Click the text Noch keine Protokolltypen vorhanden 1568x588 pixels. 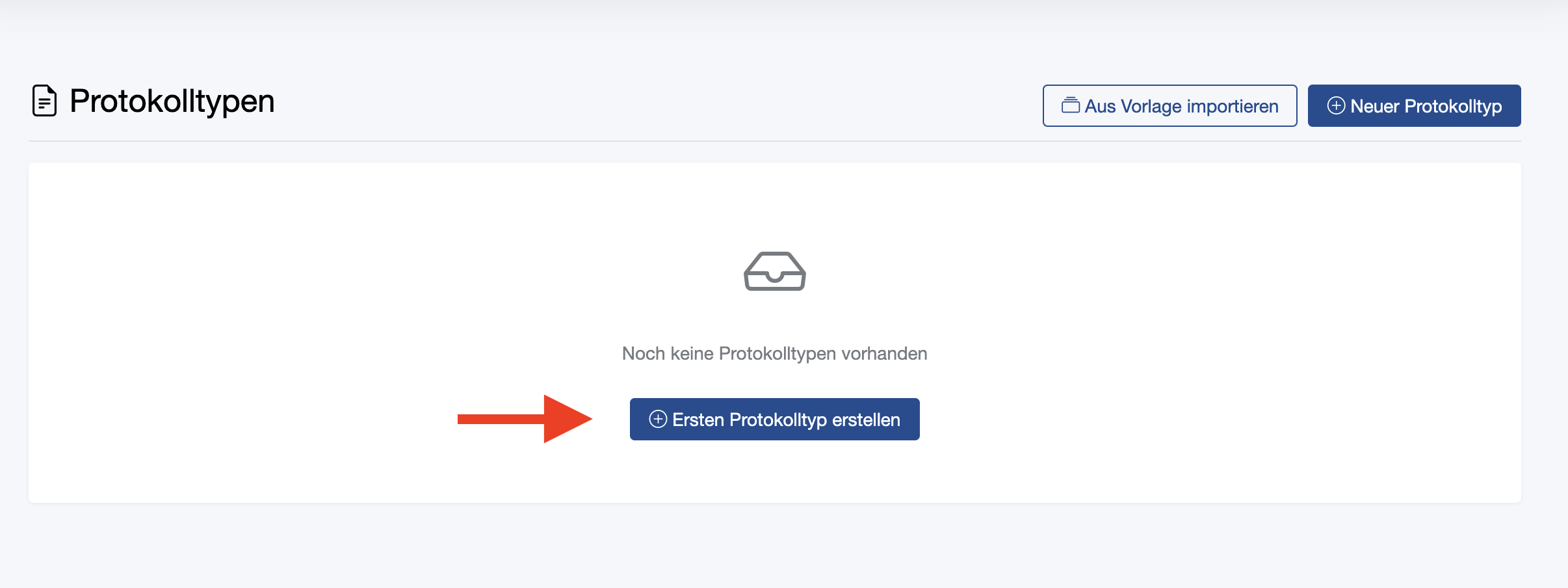(774, 353)
